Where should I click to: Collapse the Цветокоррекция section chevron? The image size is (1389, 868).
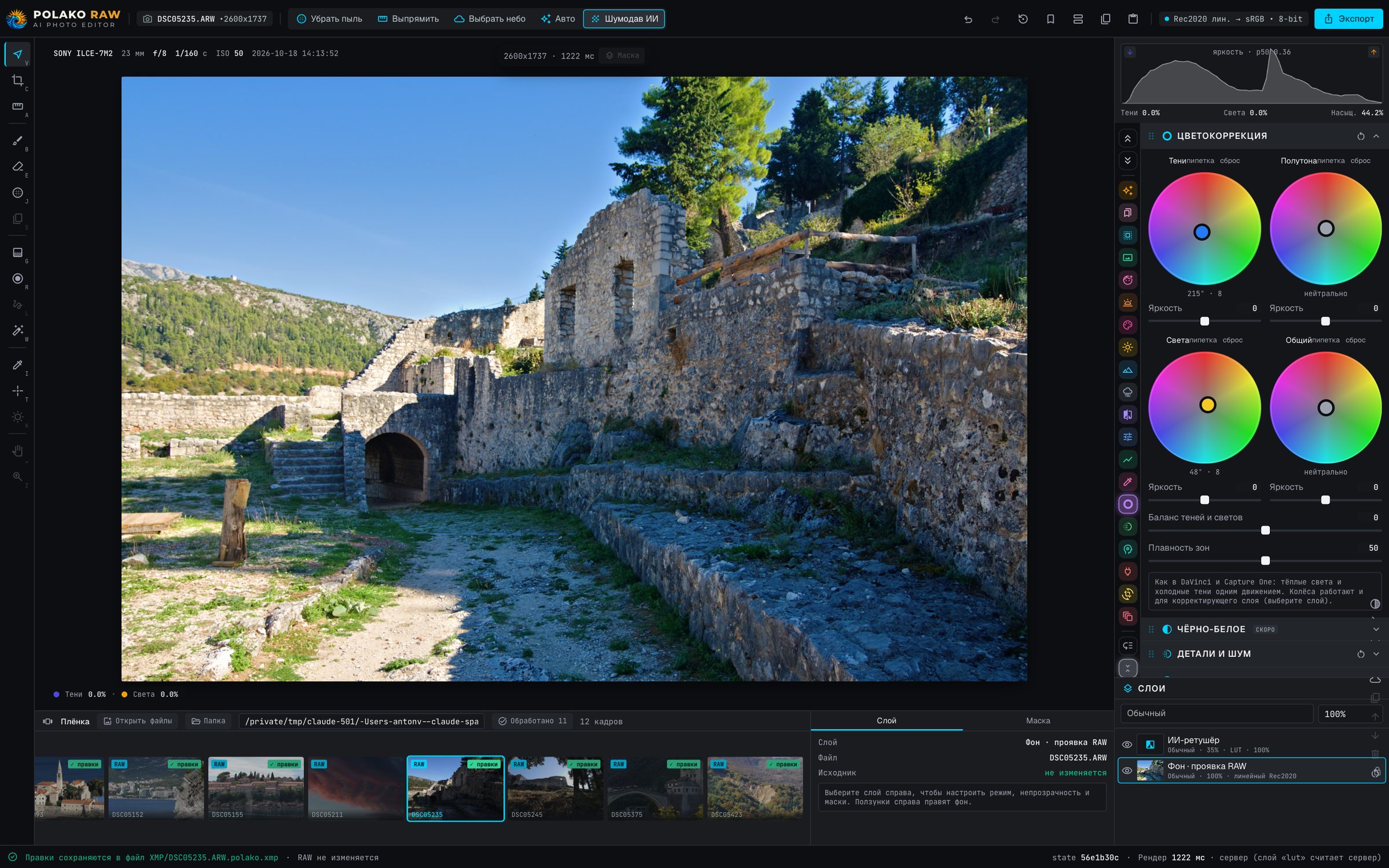(x=1376, y=136)
